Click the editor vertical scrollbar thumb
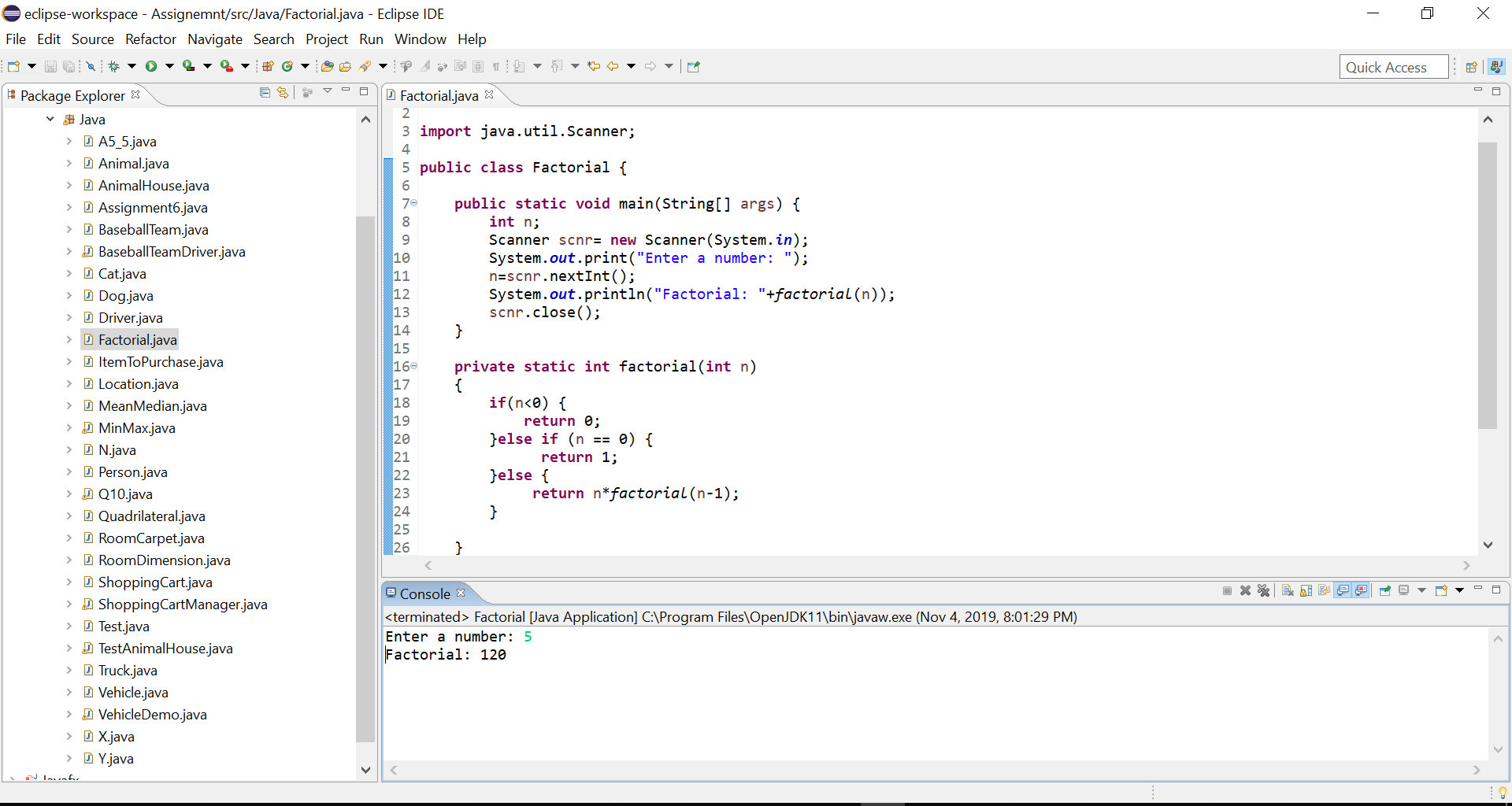Screen dimensions: 1512x806 [1488, 285]
